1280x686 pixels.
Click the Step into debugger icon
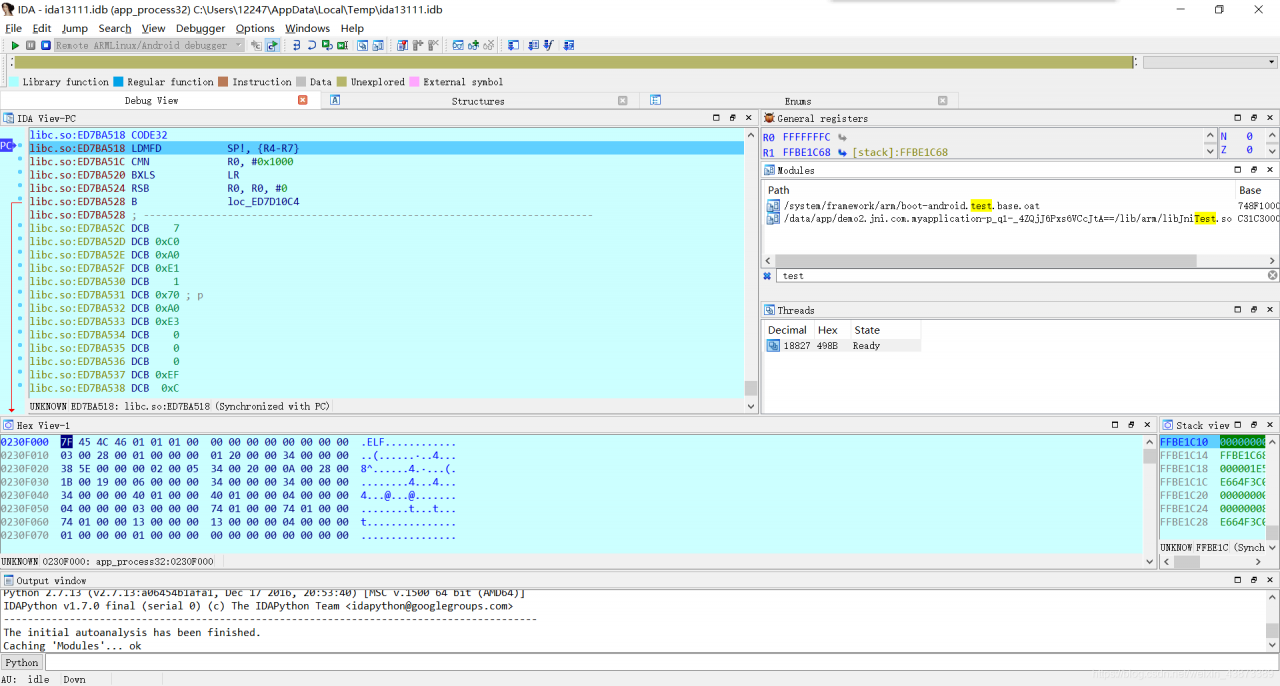click(x=297, y=46)
